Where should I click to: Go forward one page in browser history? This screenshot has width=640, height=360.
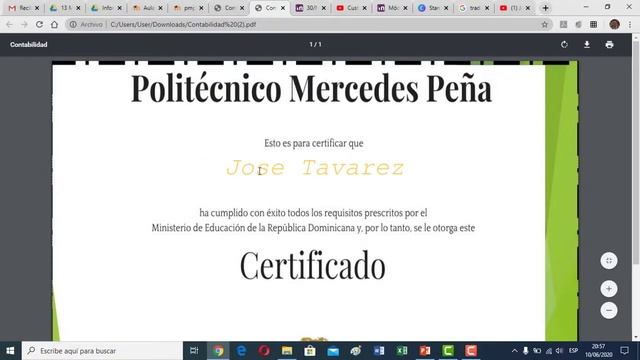pos(24,24)
